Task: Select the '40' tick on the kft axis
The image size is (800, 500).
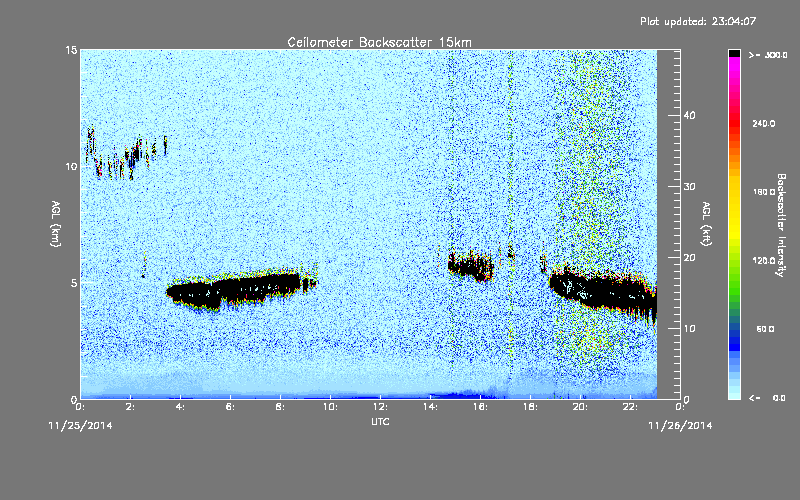Action: point(689,115)
